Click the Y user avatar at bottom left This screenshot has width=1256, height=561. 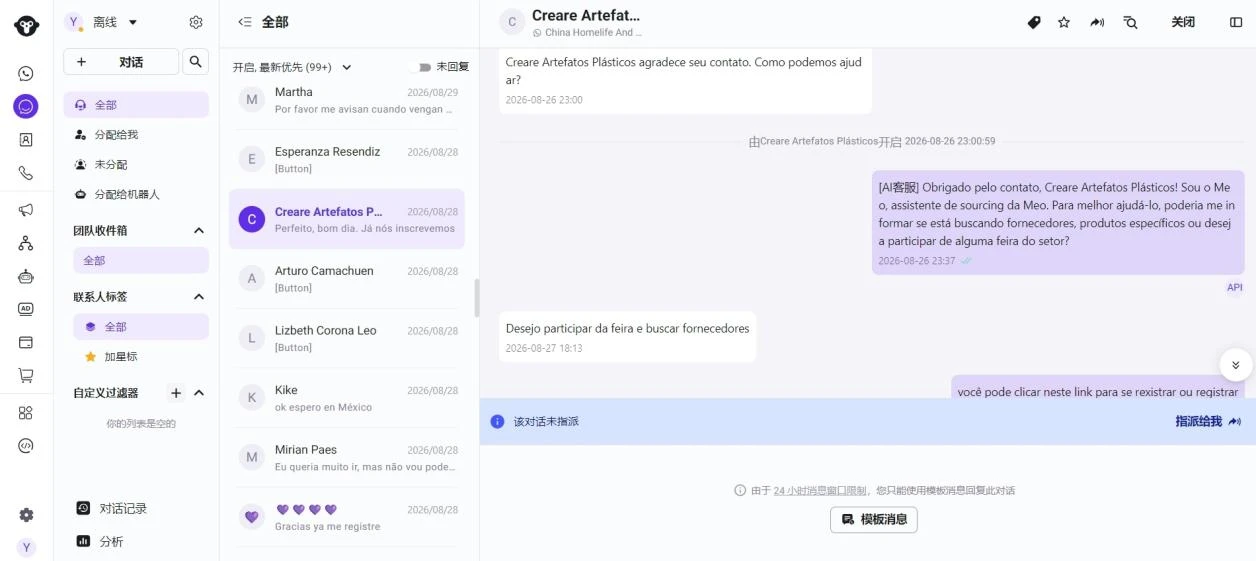pyautogui.click(x=26, y=547)
